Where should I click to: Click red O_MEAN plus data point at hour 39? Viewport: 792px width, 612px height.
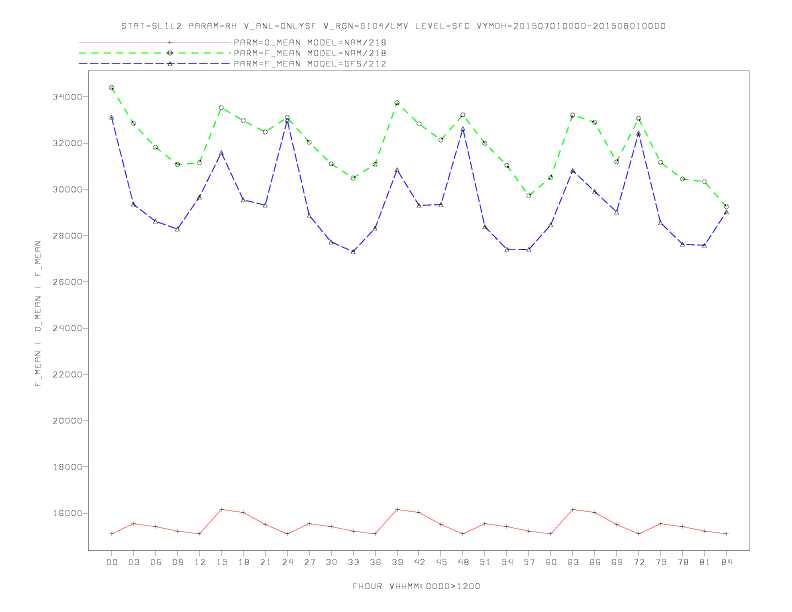[397, 509]
